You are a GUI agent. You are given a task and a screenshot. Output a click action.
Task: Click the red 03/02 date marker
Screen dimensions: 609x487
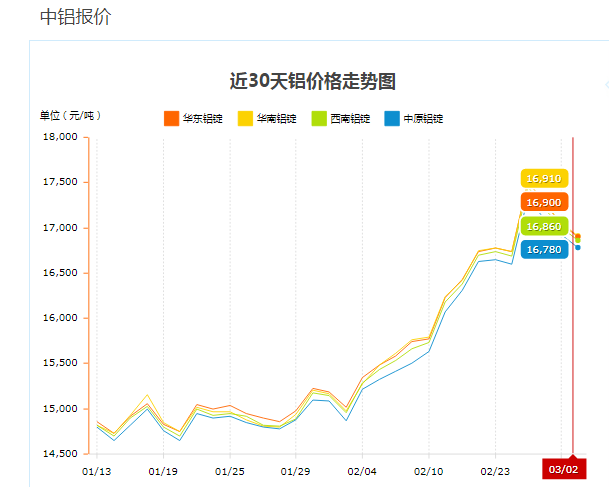[x=563, y=469]
